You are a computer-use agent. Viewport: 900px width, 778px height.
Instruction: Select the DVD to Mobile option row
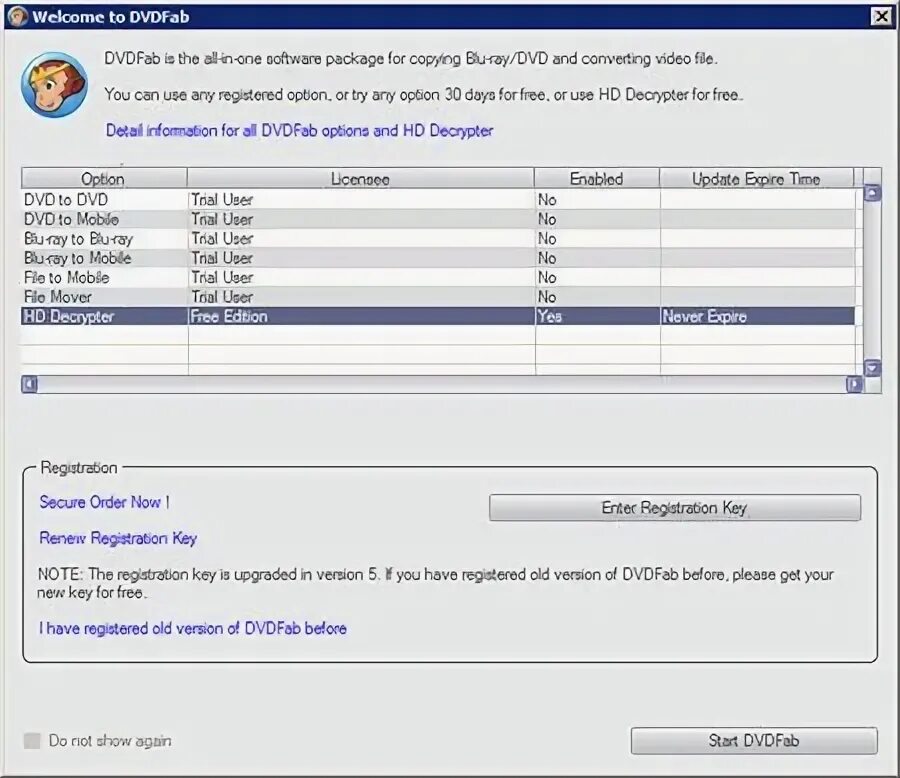pyautogui.click(x=438, y=219)
